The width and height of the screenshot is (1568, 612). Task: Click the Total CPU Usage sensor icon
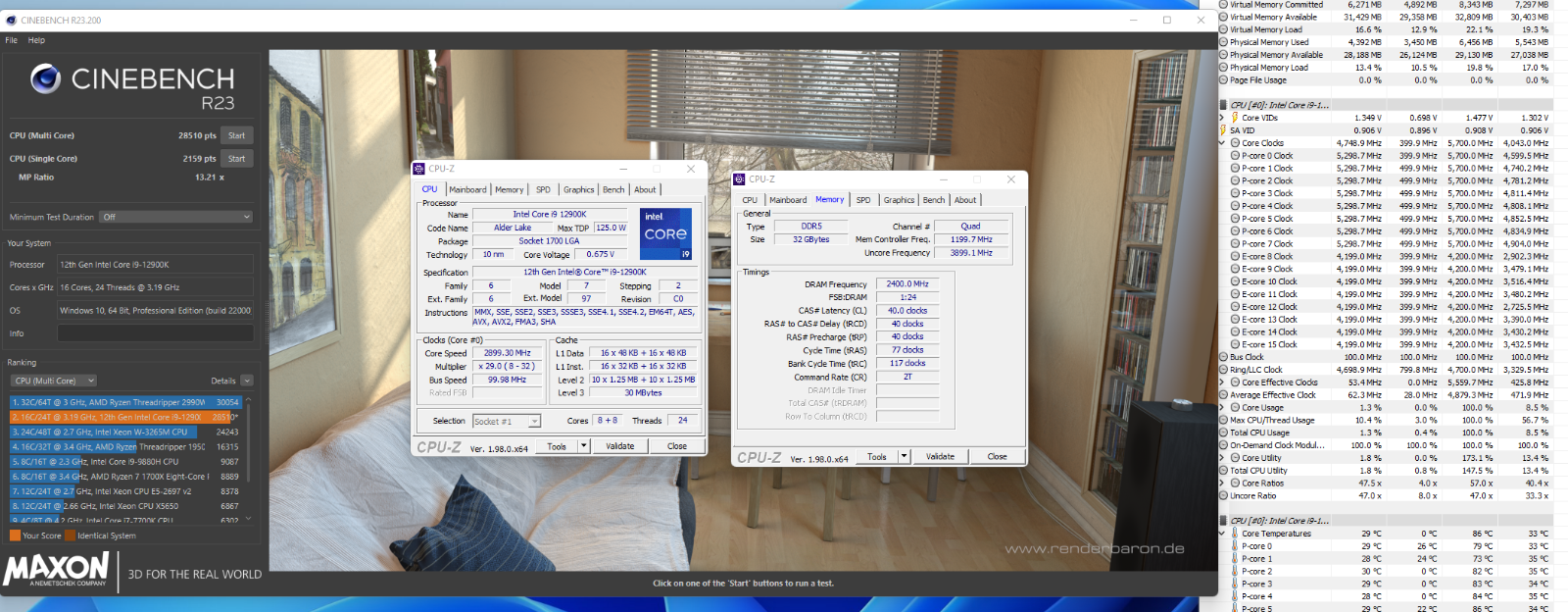point(1223,433)
